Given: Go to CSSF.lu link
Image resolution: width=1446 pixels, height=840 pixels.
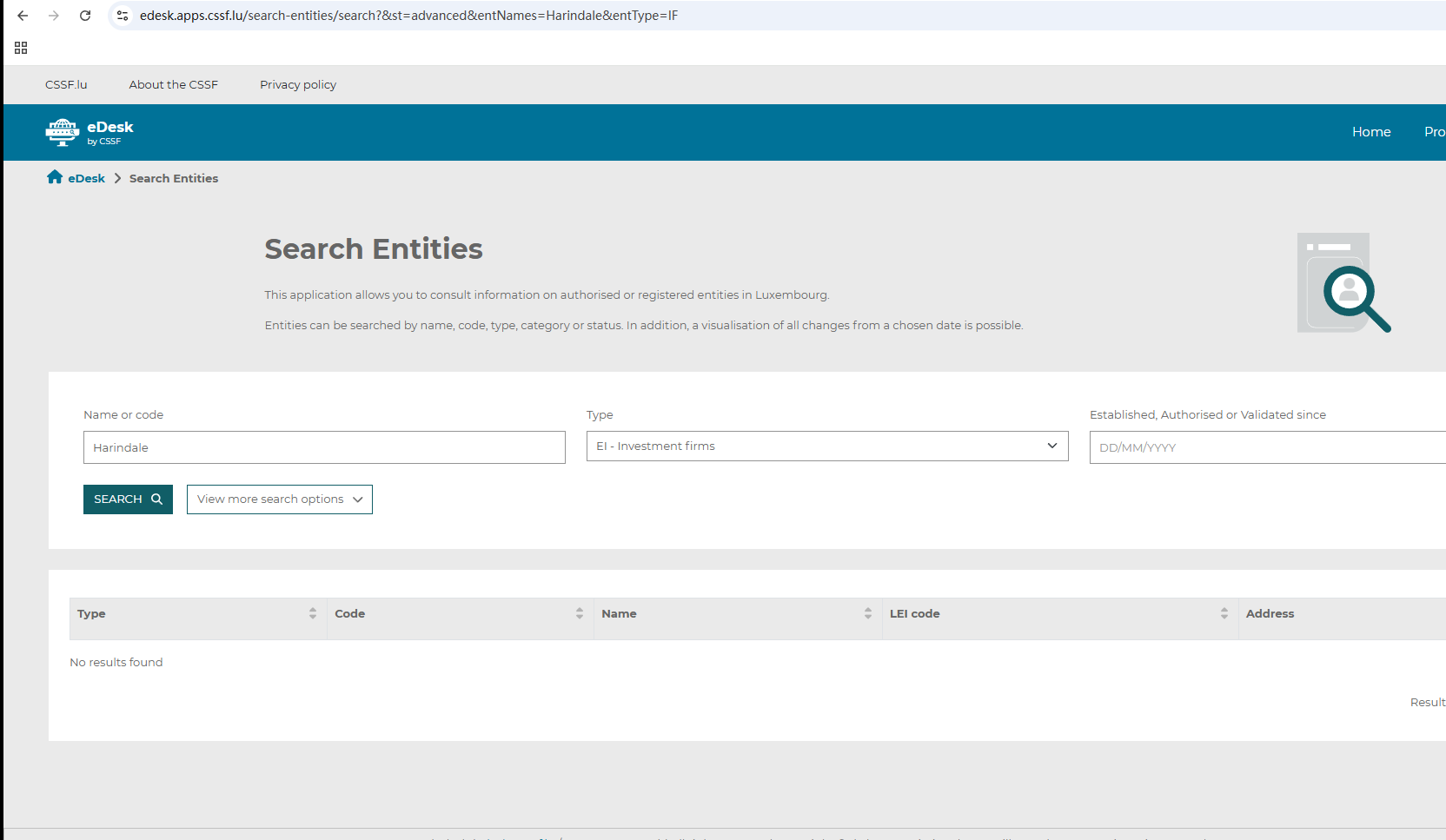Looking at the screenshot, I should 66,84.
